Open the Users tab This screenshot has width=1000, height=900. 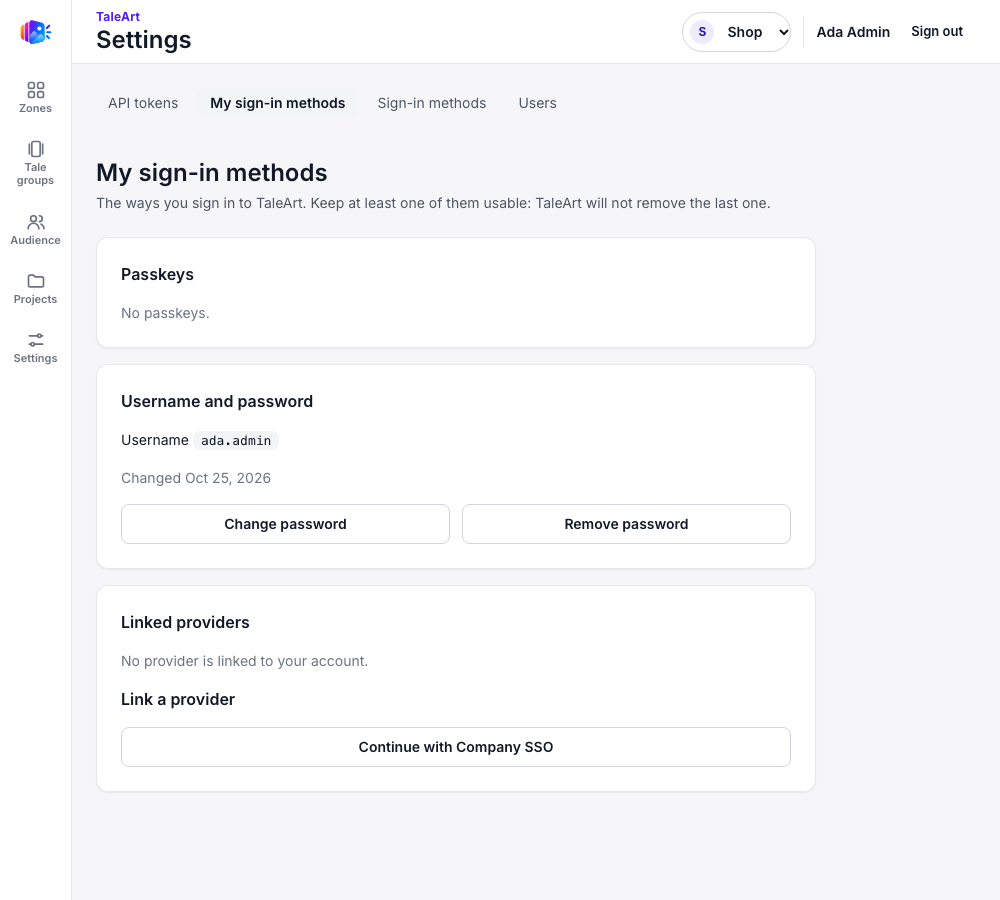tap(537, 103)
